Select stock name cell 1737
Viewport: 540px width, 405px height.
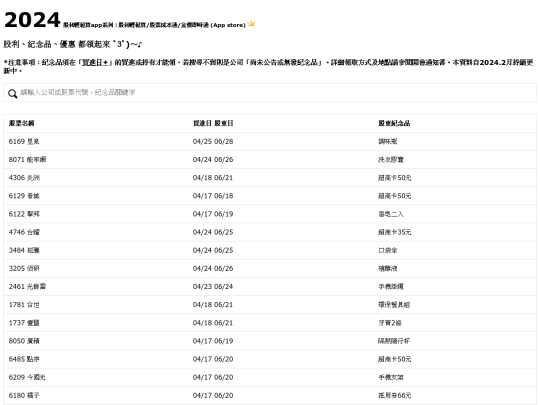(x=24, y=323)
